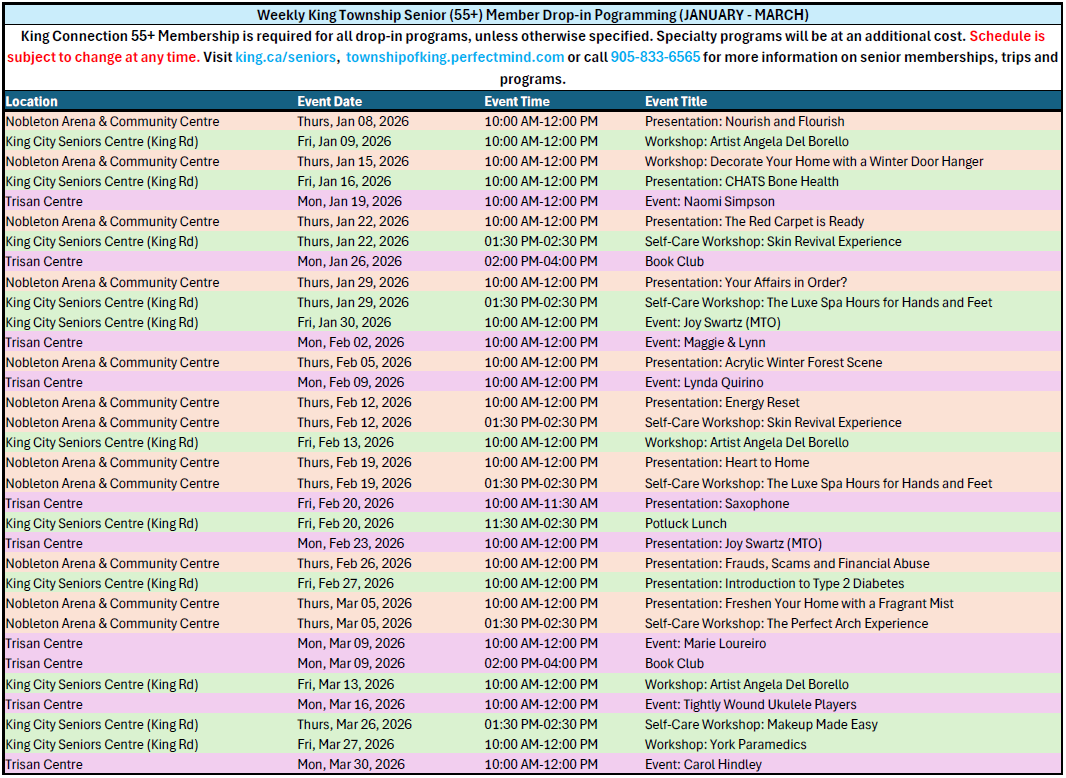
Task: Sort by the Event Date column header
Action: (x=330, y=101)
